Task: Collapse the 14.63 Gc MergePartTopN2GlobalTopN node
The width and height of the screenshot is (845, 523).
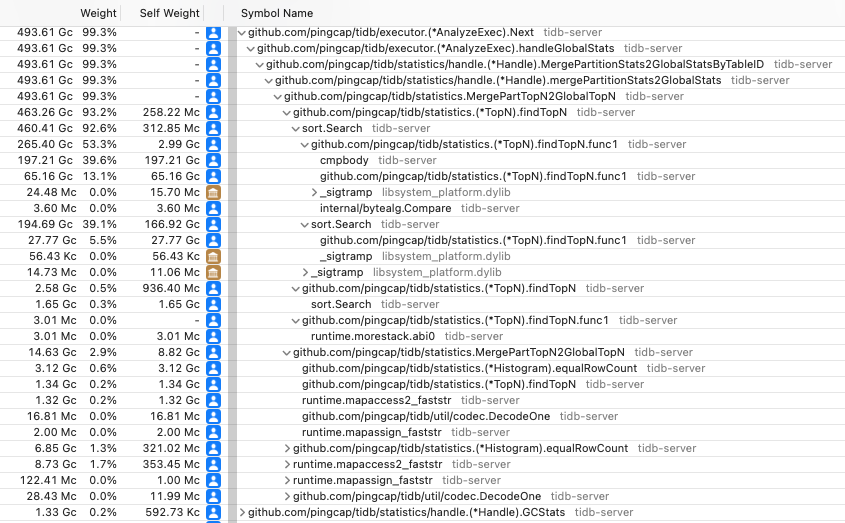Action: [x=287, y=353]
